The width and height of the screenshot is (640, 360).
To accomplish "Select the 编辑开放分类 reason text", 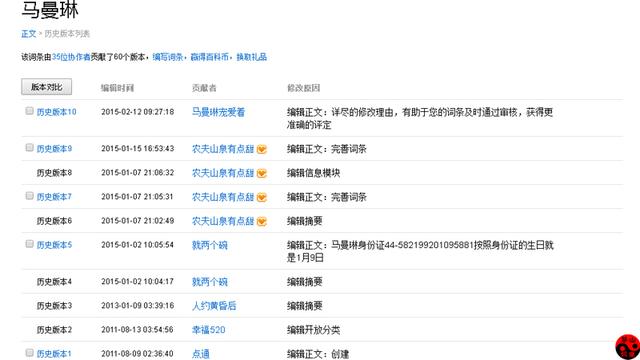I will (x=313, y=330).
